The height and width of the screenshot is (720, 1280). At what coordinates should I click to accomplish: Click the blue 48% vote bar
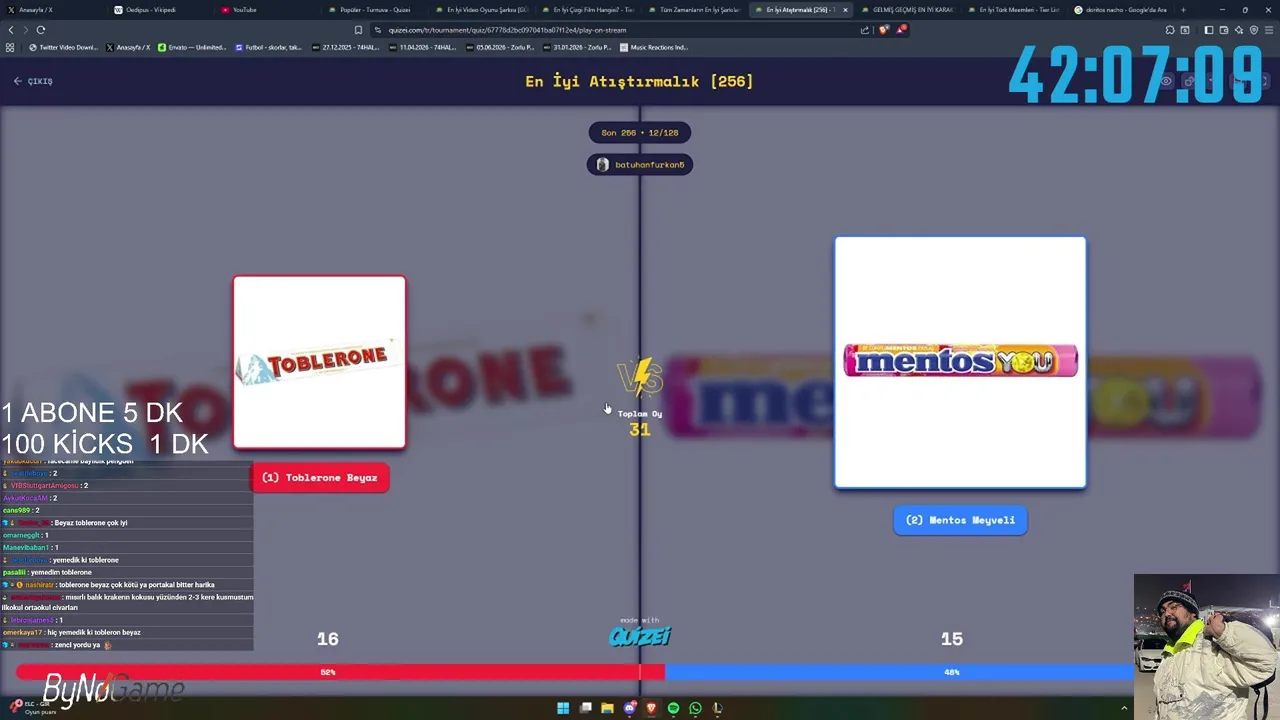coord(900,672)
